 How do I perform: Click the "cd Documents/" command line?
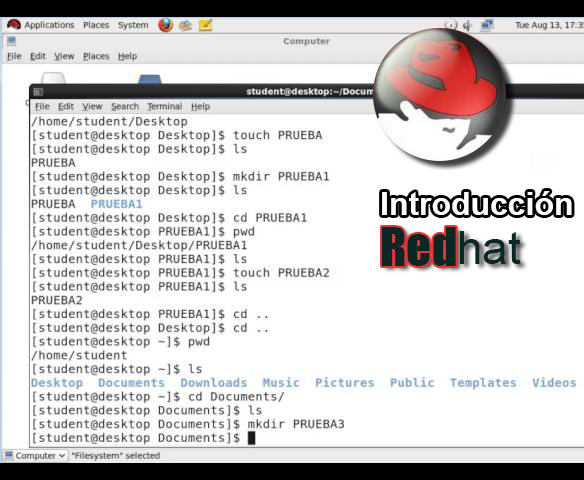click(x=158, y=397)
